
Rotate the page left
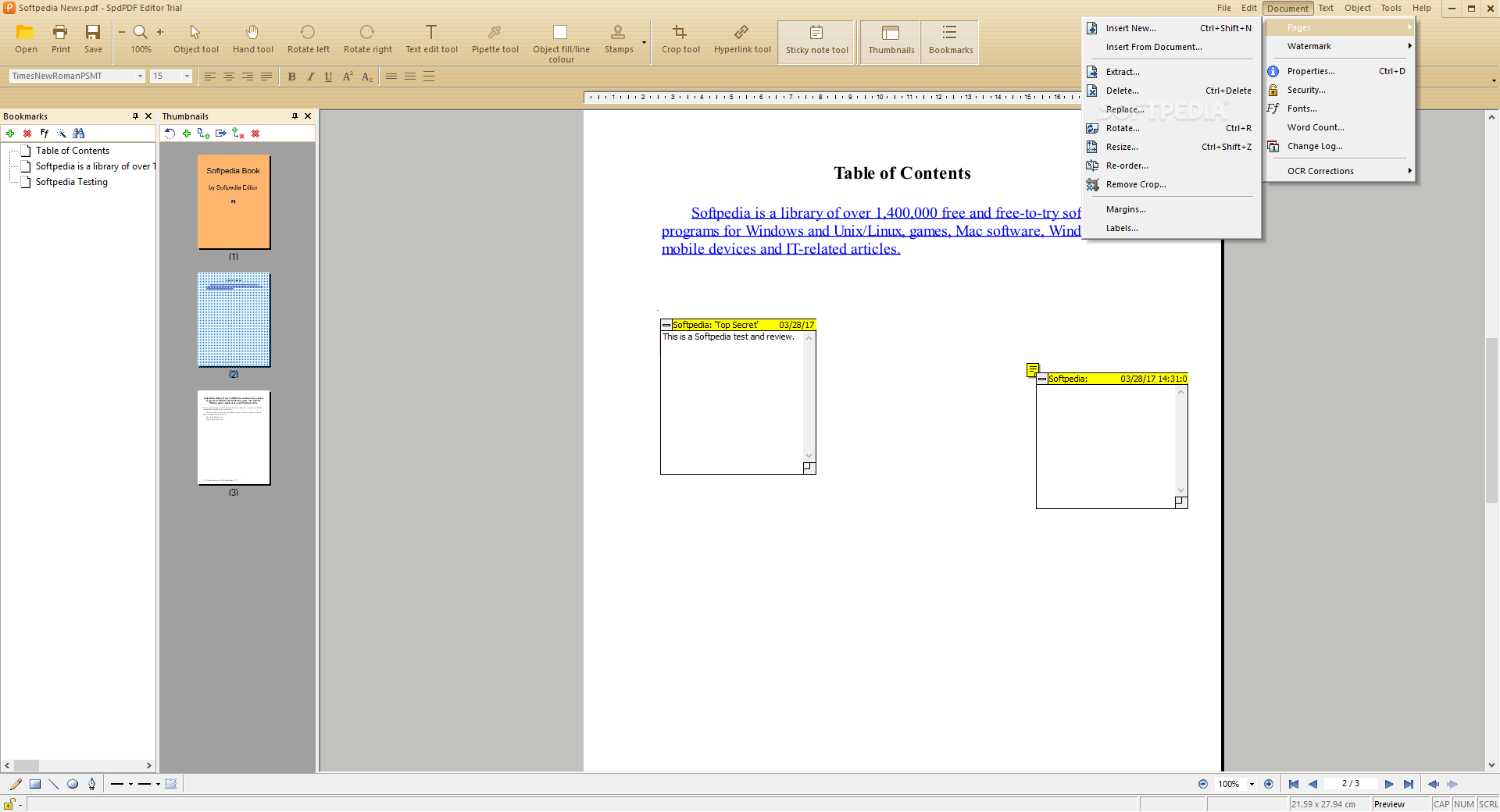pos(308,40)
